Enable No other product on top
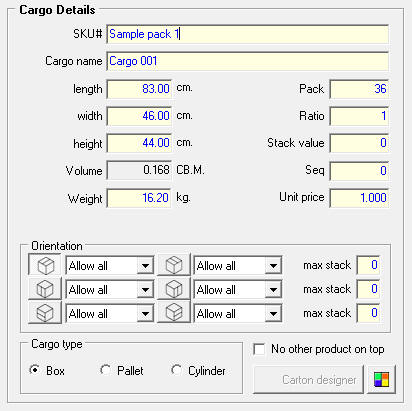The image size is (412, 411). [259, 349]
